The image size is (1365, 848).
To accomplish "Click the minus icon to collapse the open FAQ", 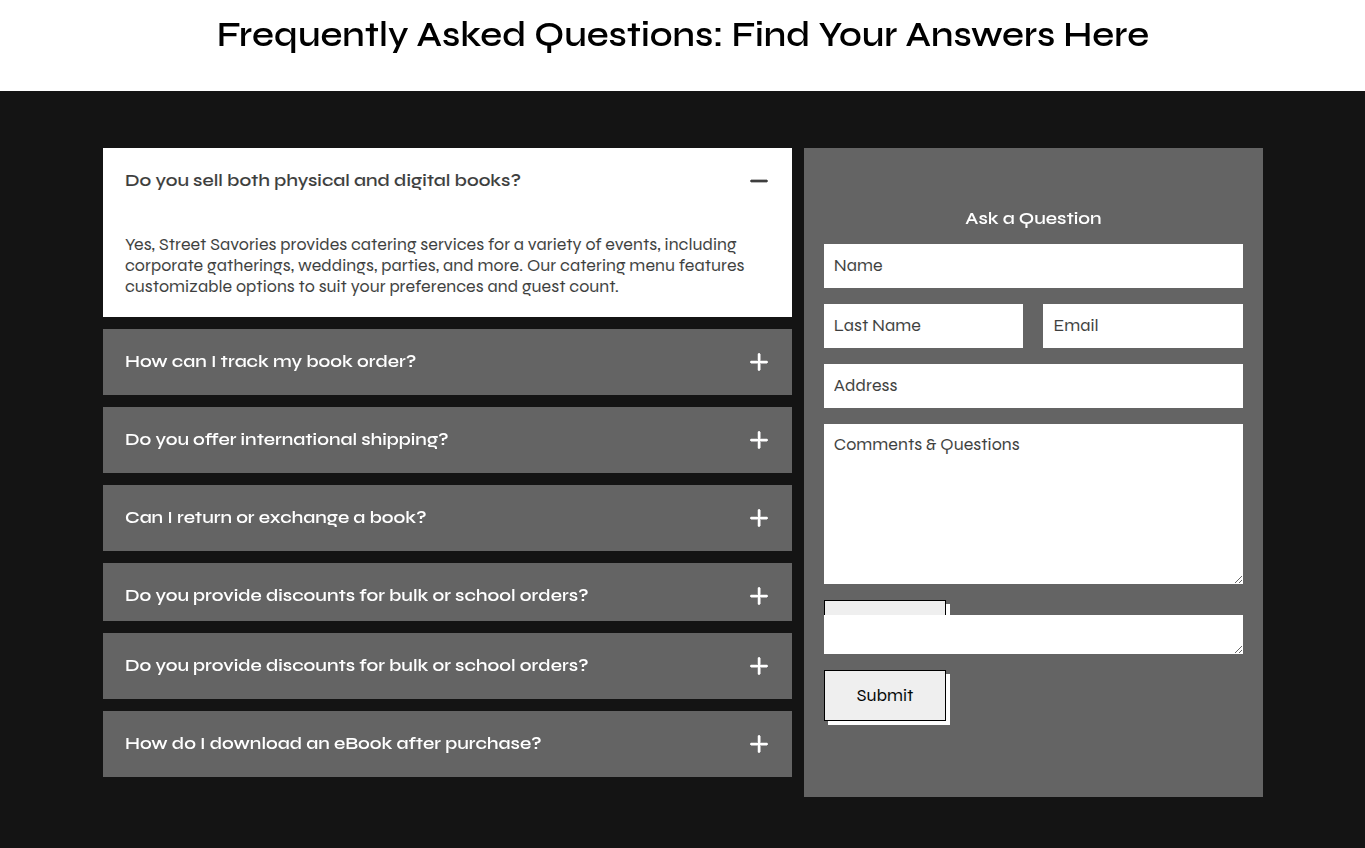I will 759,181.
